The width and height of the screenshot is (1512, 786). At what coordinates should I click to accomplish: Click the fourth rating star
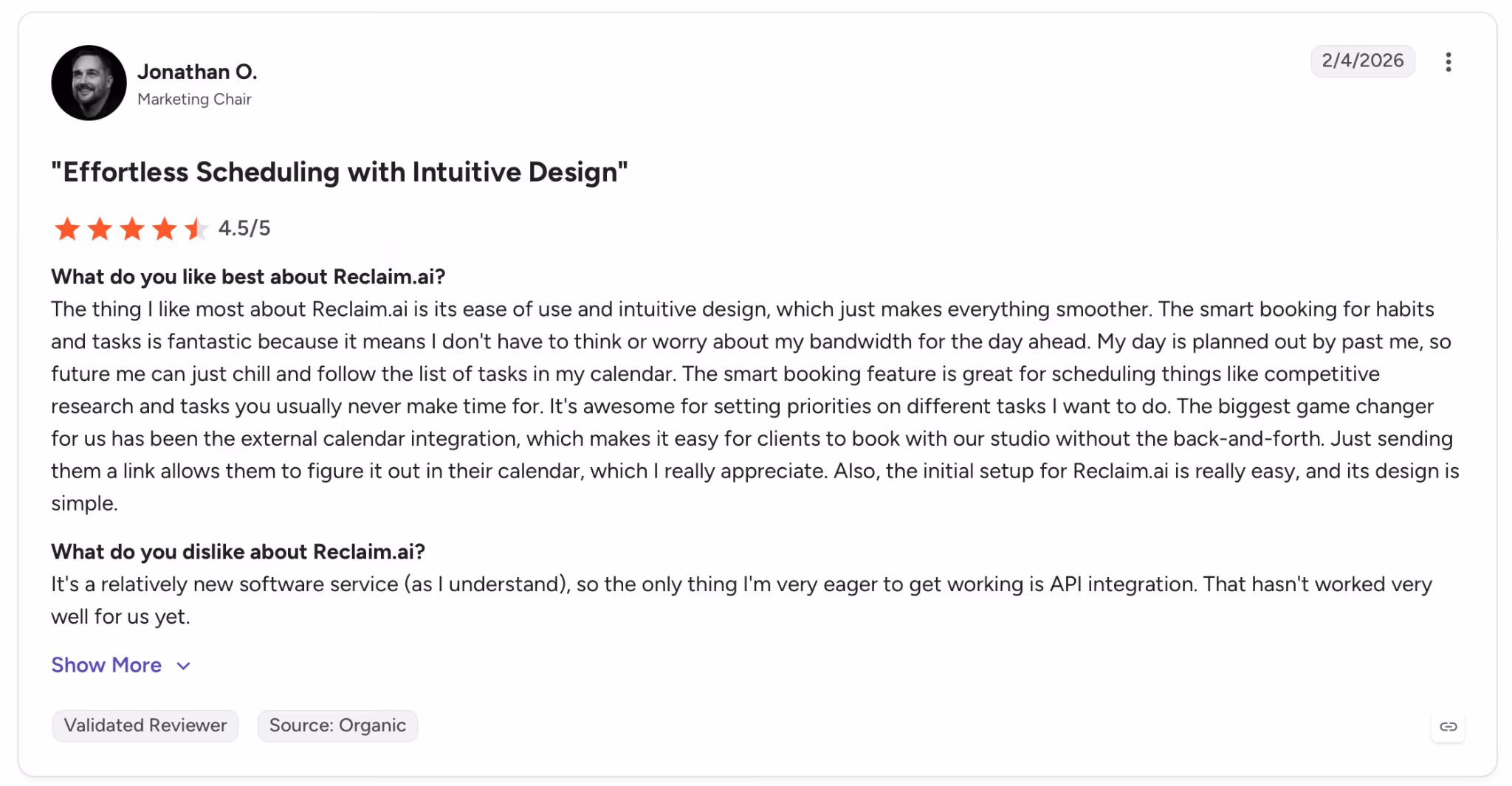point(165,229)
